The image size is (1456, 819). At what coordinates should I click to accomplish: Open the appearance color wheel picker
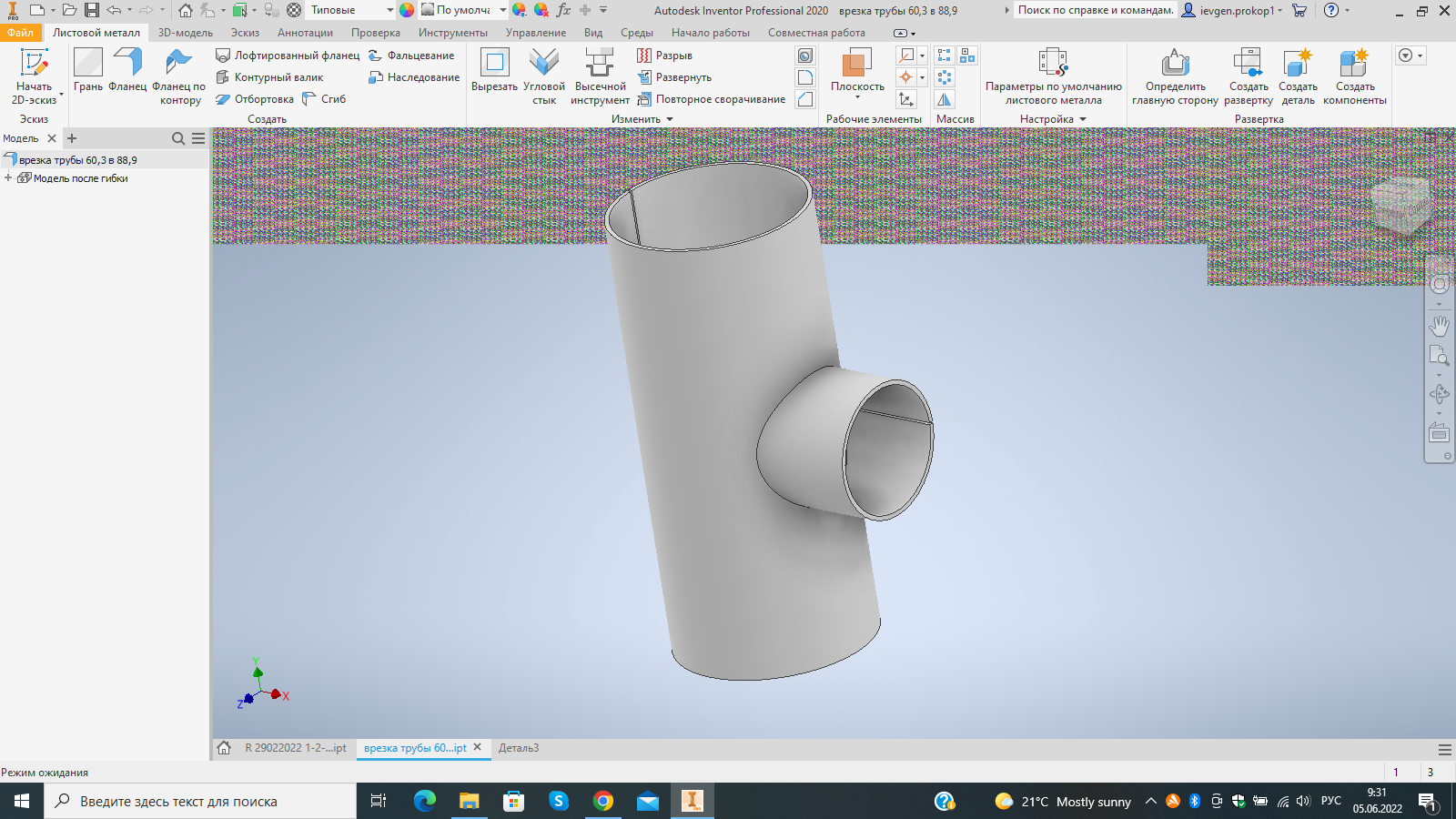tap(407, 10)
